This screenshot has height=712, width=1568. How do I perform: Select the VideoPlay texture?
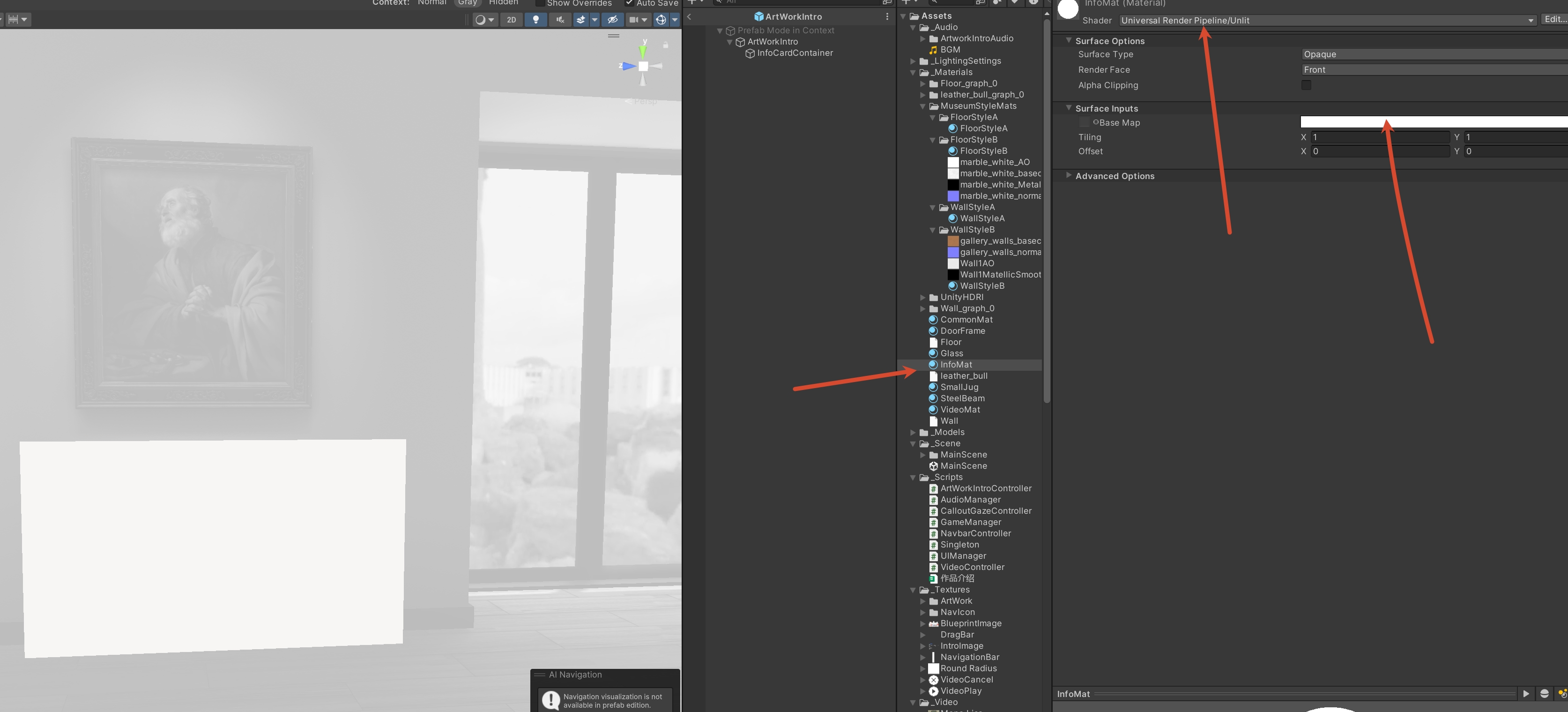tap(960, 691)
